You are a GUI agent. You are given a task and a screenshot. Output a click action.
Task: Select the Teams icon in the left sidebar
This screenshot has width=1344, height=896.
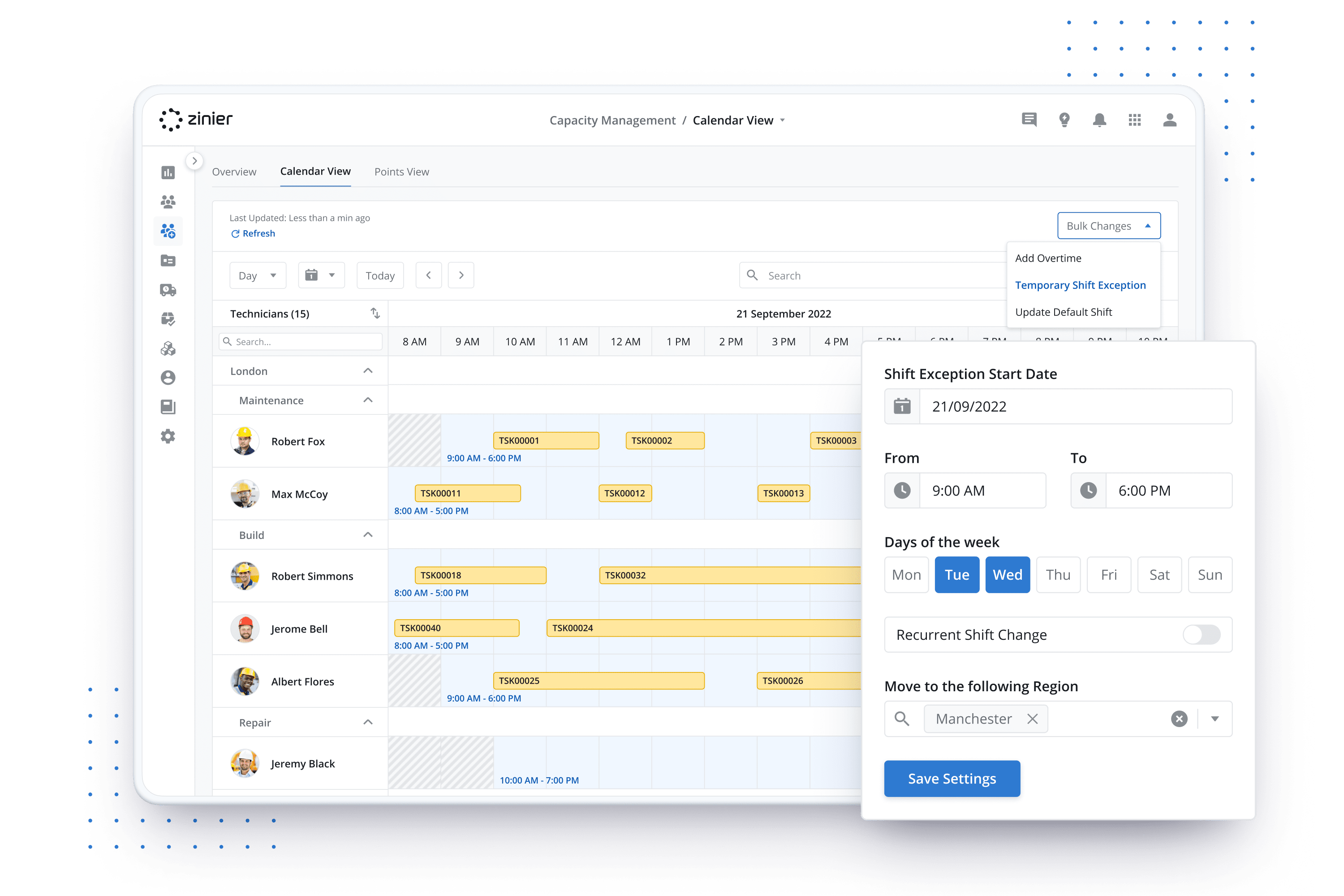[x=168, y=201]
